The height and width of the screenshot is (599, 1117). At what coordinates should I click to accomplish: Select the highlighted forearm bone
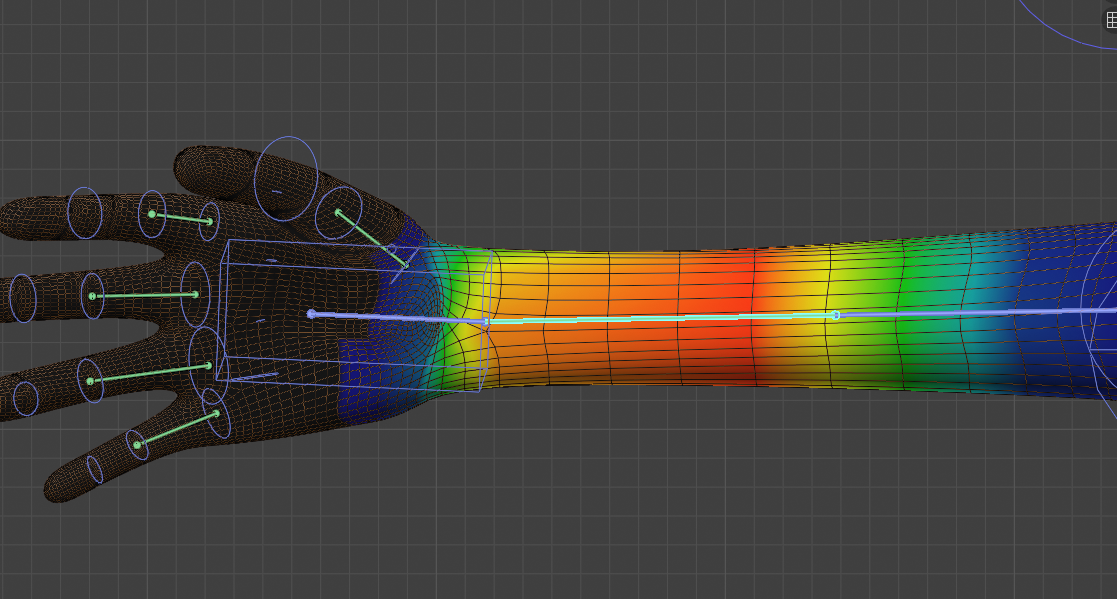(x=660, y=319)
